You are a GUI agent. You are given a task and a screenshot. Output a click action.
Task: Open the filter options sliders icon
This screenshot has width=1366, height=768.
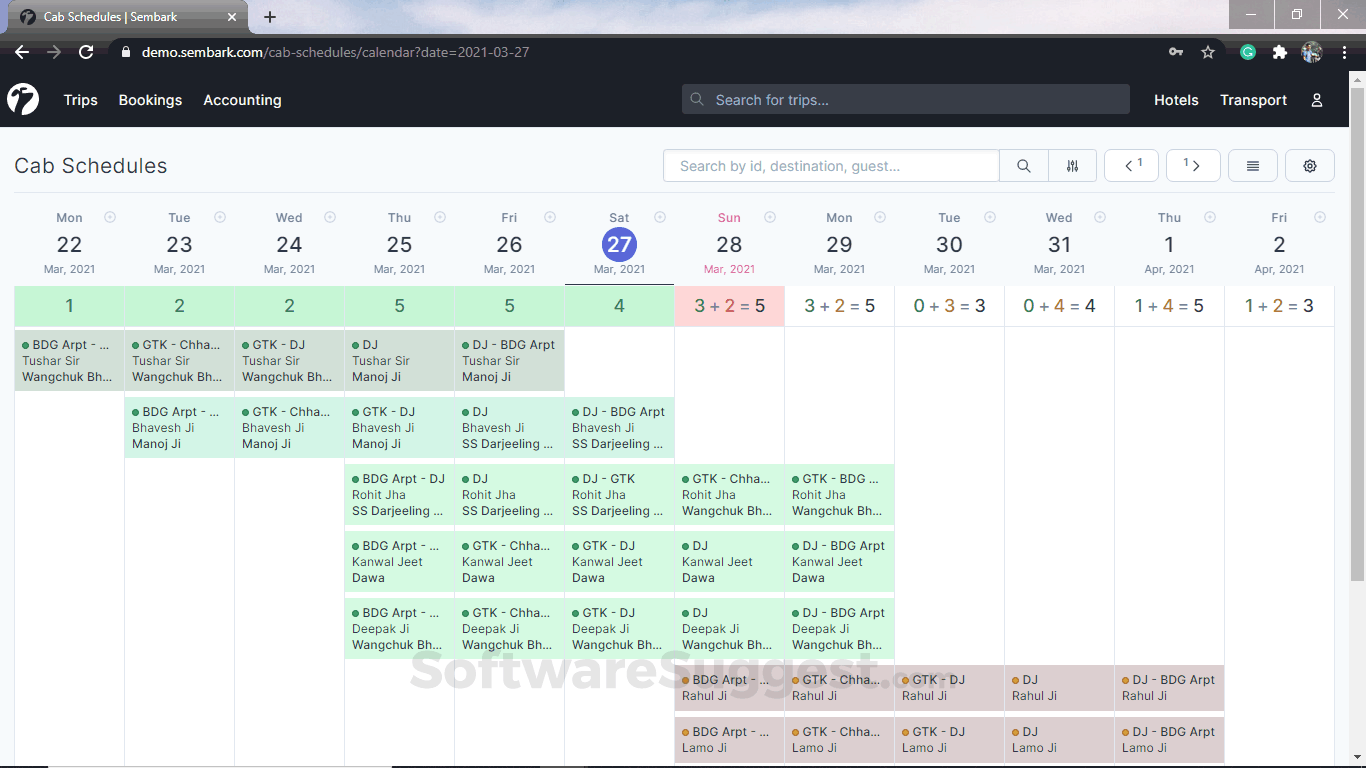(1072, 165)
